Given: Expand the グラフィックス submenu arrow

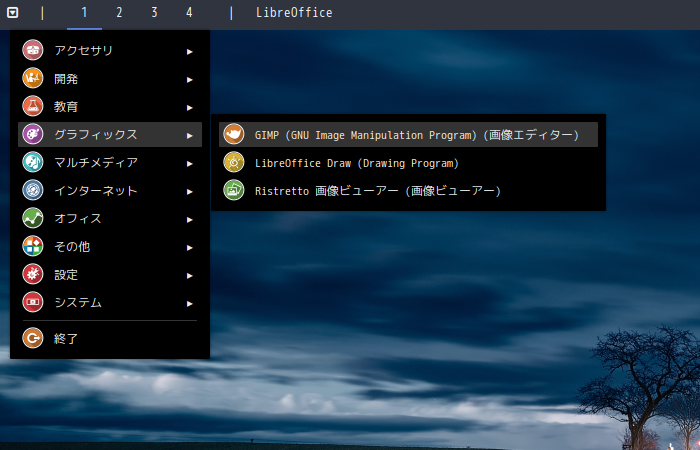Looking at the screenshot, I should (x=190, y=136).
